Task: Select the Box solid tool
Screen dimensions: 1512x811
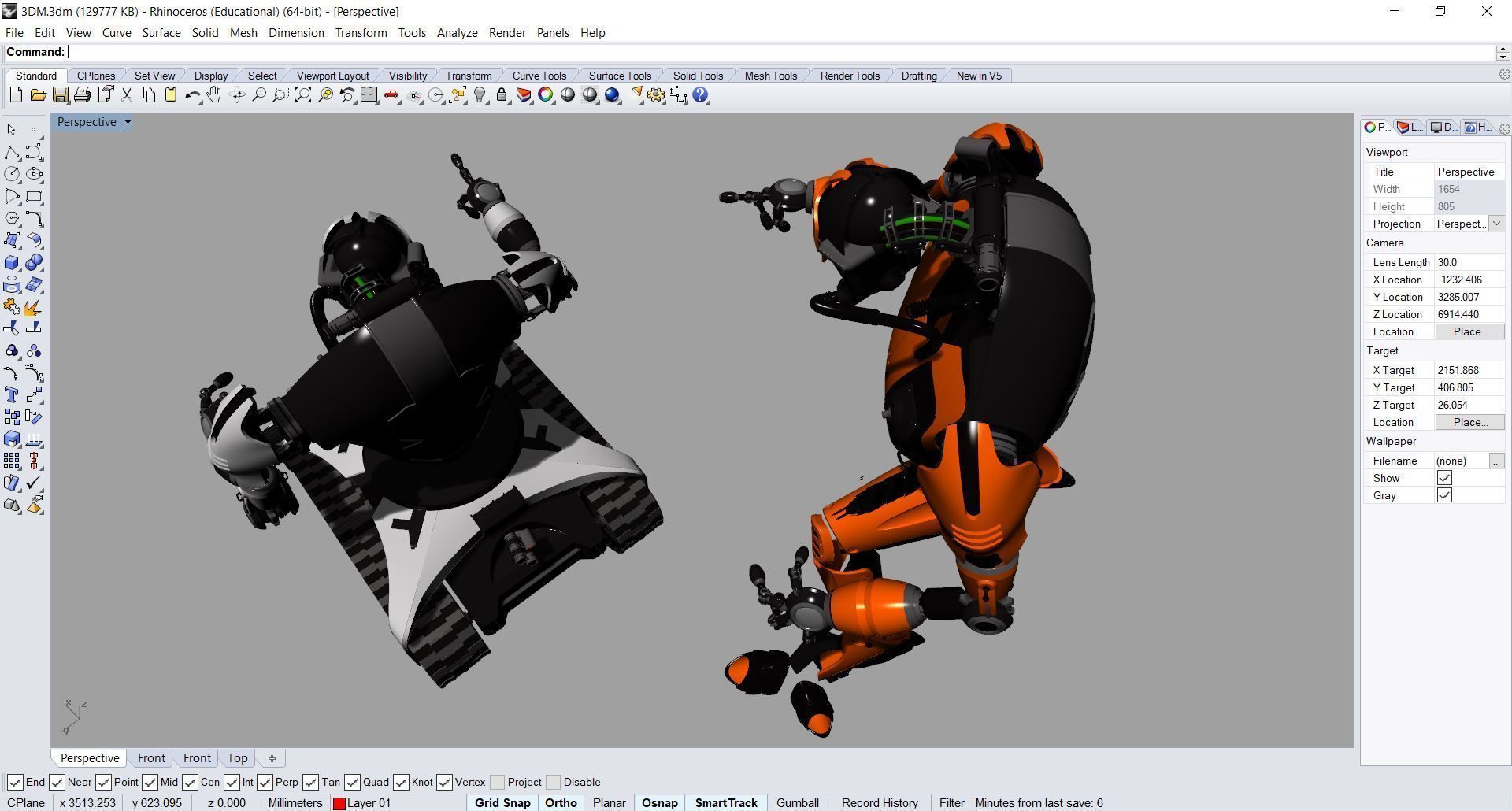Action: pyautogui.click(x=12, y=262)
